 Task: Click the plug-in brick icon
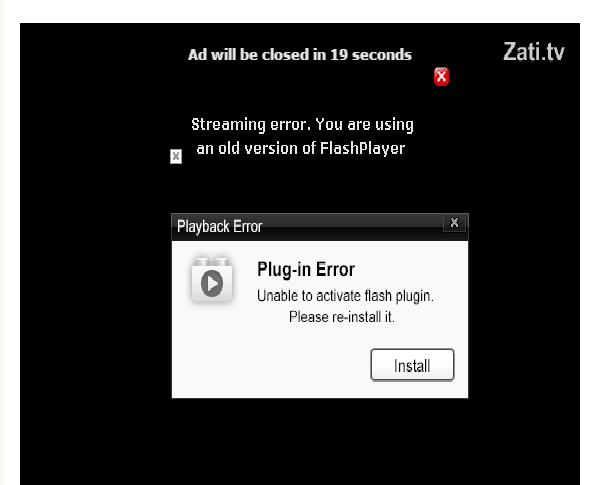pyautogui.click(x=212, y=280)
